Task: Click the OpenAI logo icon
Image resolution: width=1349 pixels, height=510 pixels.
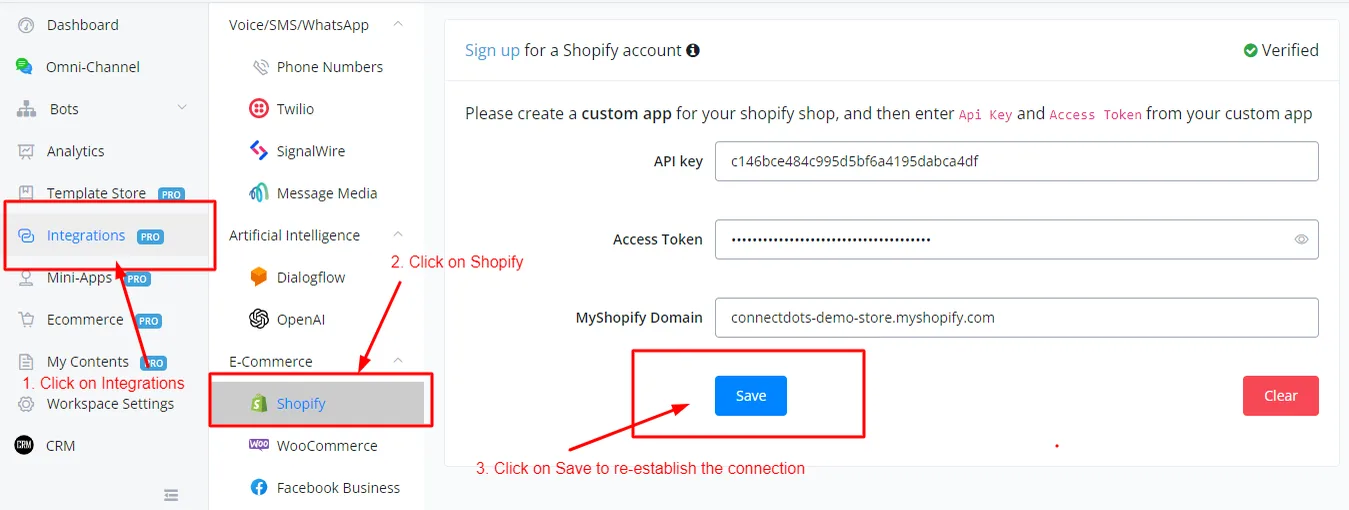Action: click(259, 319)
